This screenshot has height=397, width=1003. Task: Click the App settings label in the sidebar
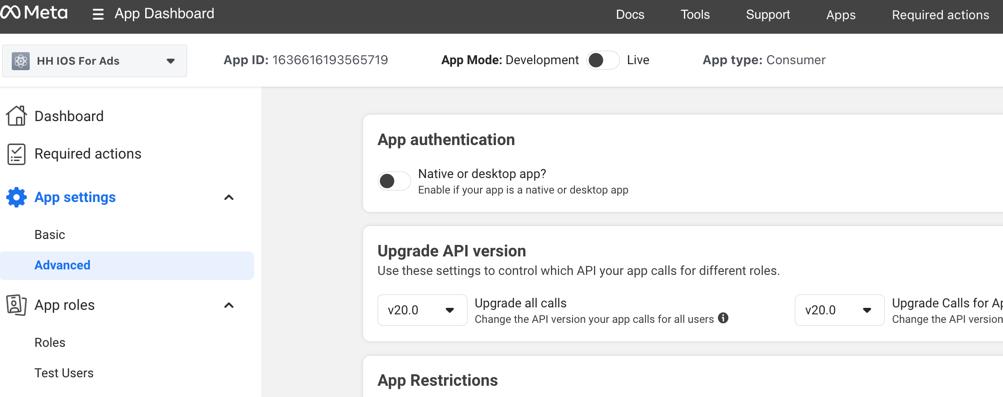point(75,198)
